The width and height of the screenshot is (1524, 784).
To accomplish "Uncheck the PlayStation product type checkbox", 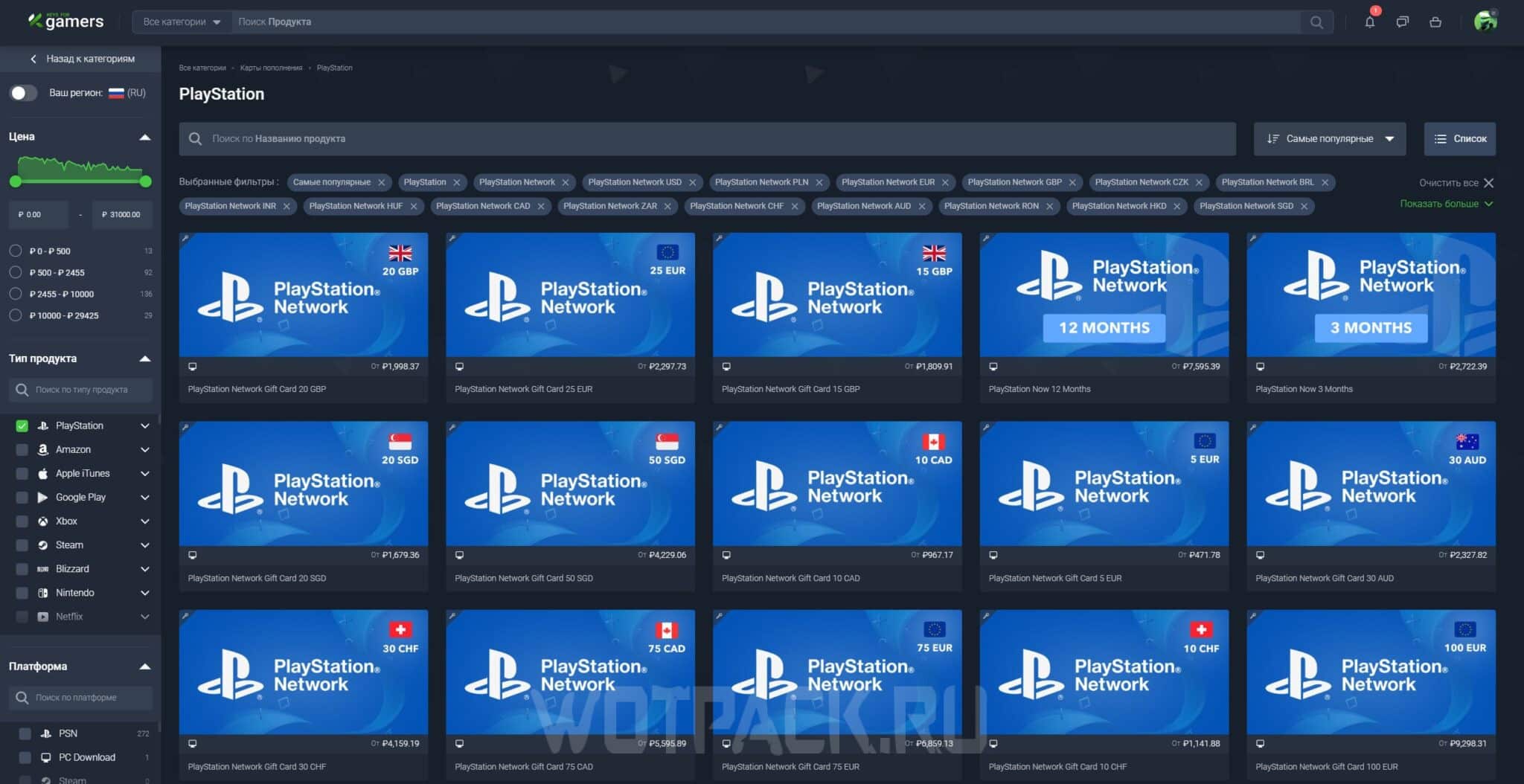I will 22,425.
